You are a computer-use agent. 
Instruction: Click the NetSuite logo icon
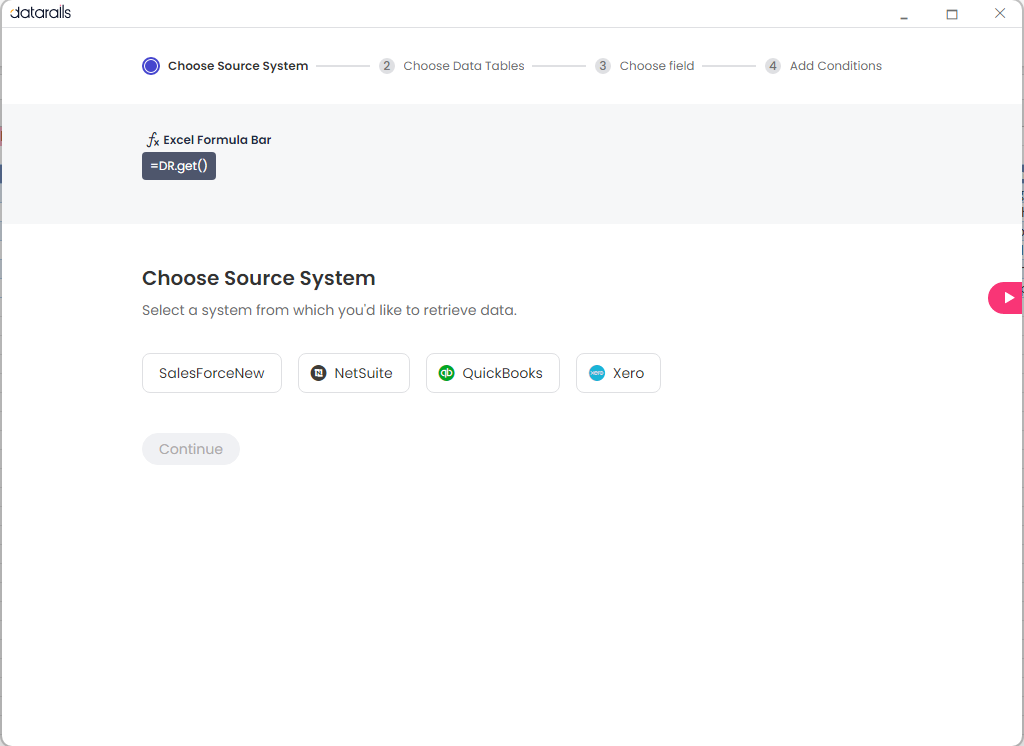(318, 373)
